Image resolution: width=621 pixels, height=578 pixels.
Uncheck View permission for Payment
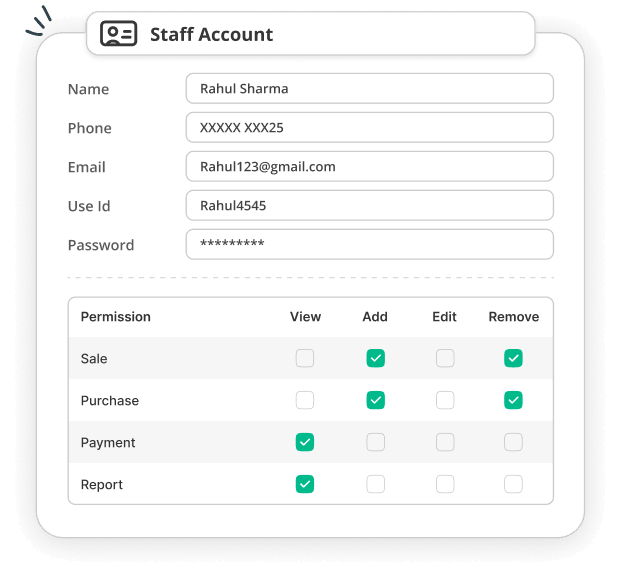click(305, 442)
